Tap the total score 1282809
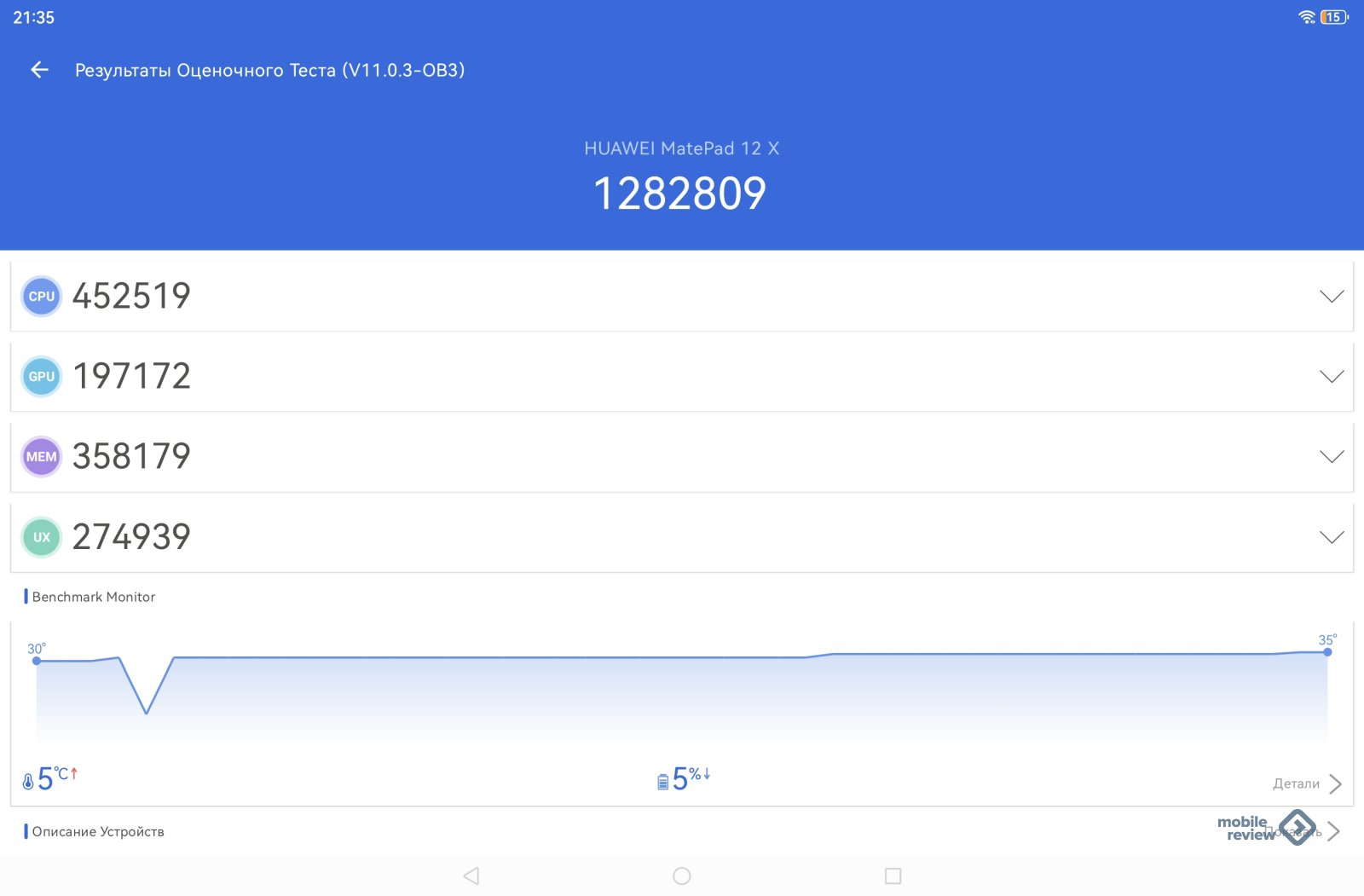Screen dimensions: 1364x896 679,194
